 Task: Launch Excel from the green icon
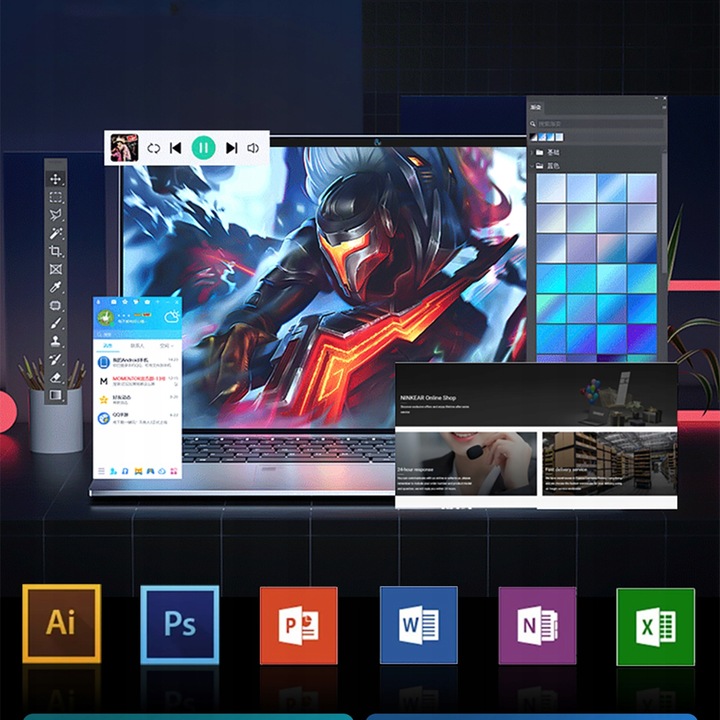click(656, 626)
